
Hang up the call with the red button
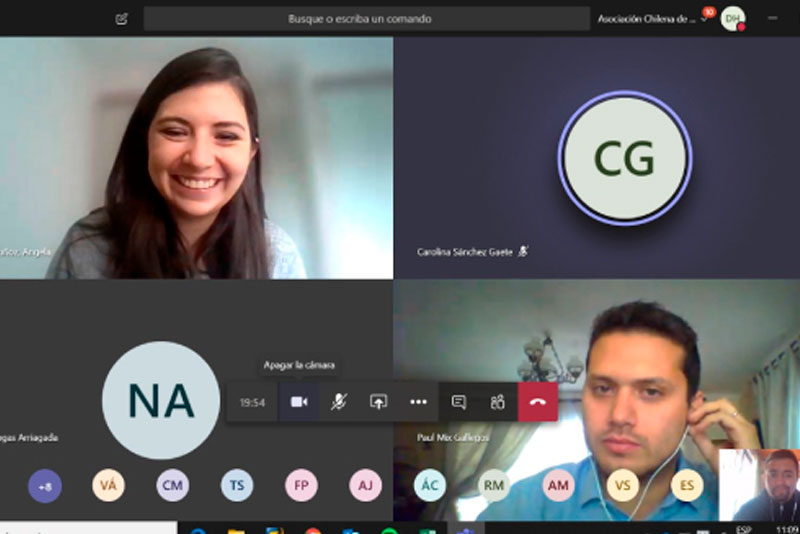coord(538,402)
